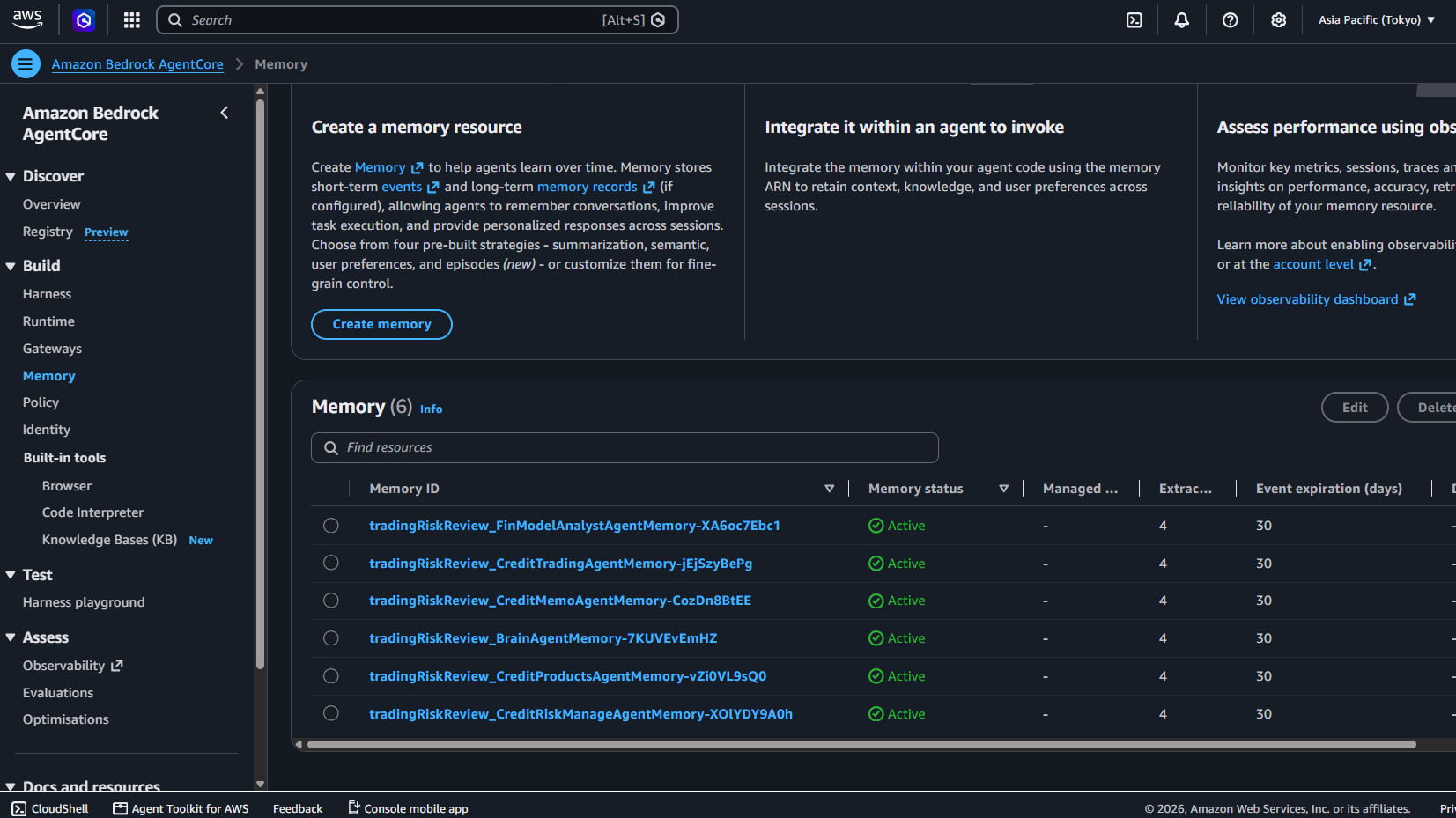Click the Agent Toolkit for AWS footer icon
Image resolution: width=1456 pixels, height=818 pixels.
click(x=121, y=808)
